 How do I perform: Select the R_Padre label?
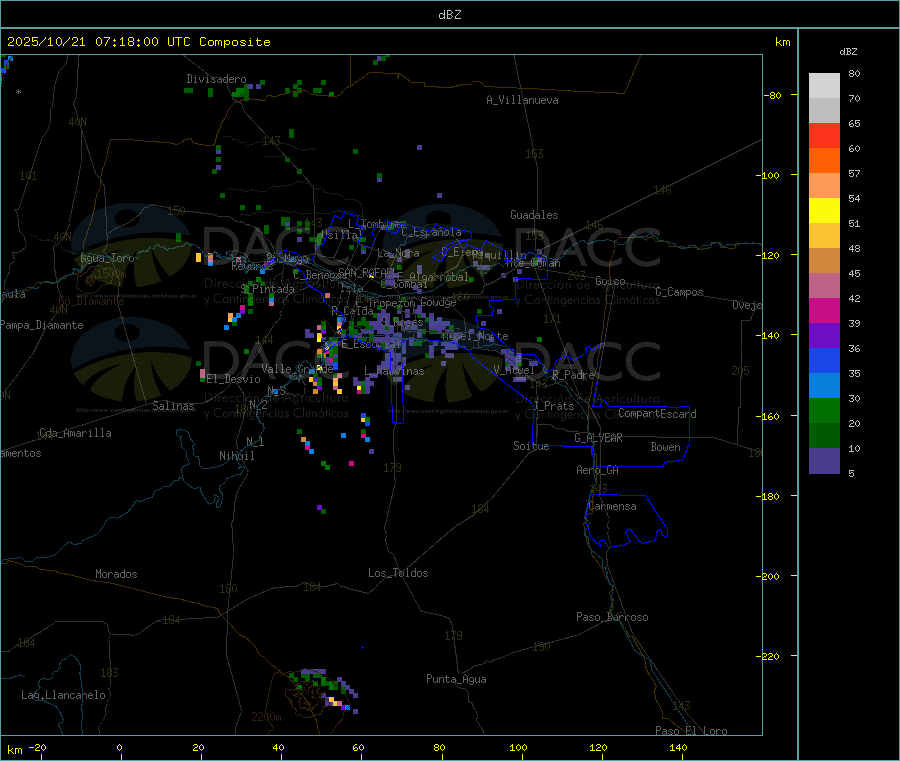(x=573, y=375)
